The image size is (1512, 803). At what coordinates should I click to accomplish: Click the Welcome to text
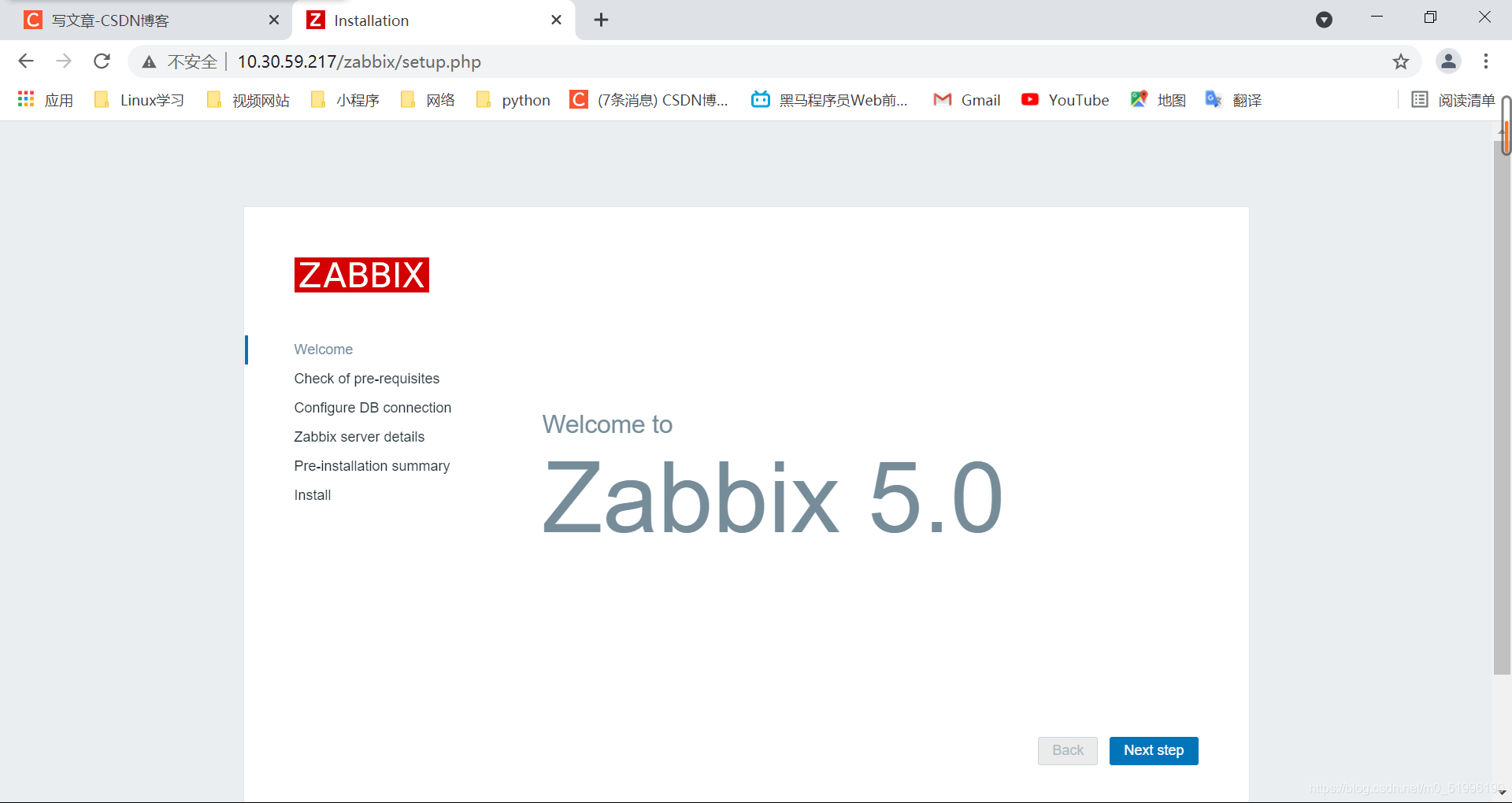[607, 424]
